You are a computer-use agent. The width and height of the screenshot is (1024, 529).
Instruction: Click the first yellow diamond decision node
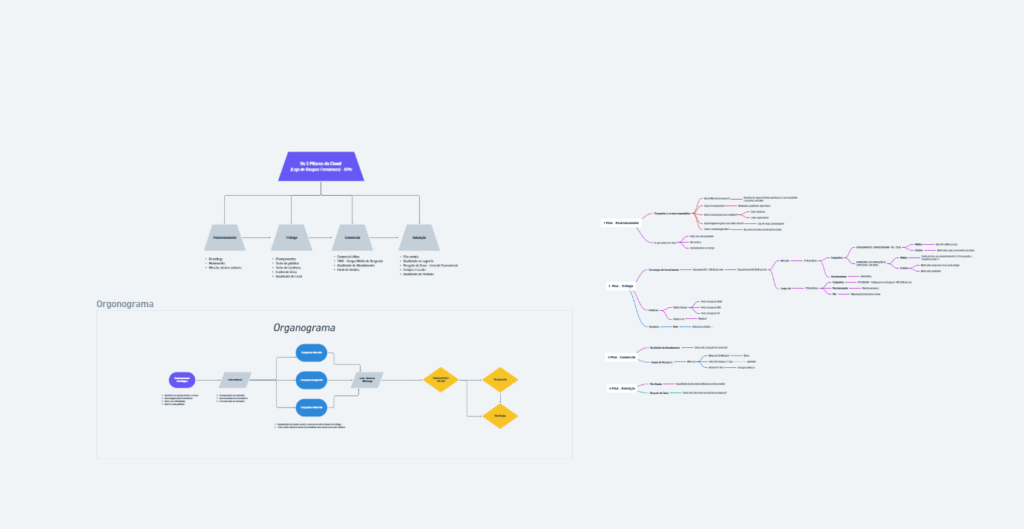tap(440, 380)
